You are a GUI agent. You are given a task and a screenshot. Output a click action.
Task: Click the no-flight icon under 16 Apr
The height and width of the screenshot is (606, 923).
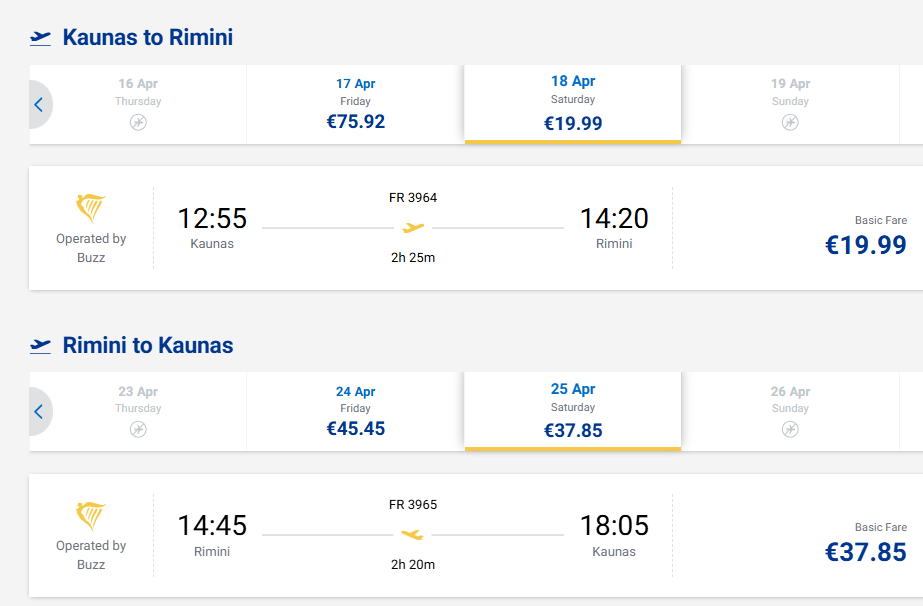click(138, 122)
